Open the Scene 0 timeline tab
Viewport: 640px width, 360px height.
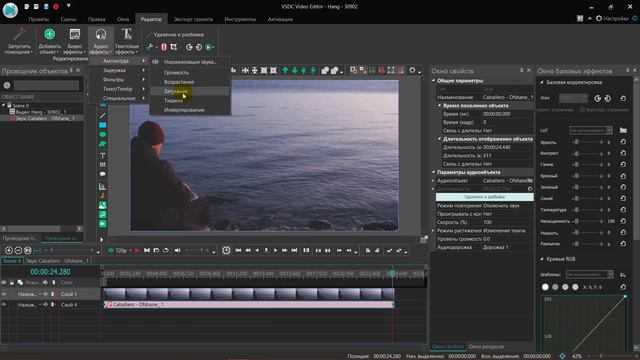click(x=12, y=260)
